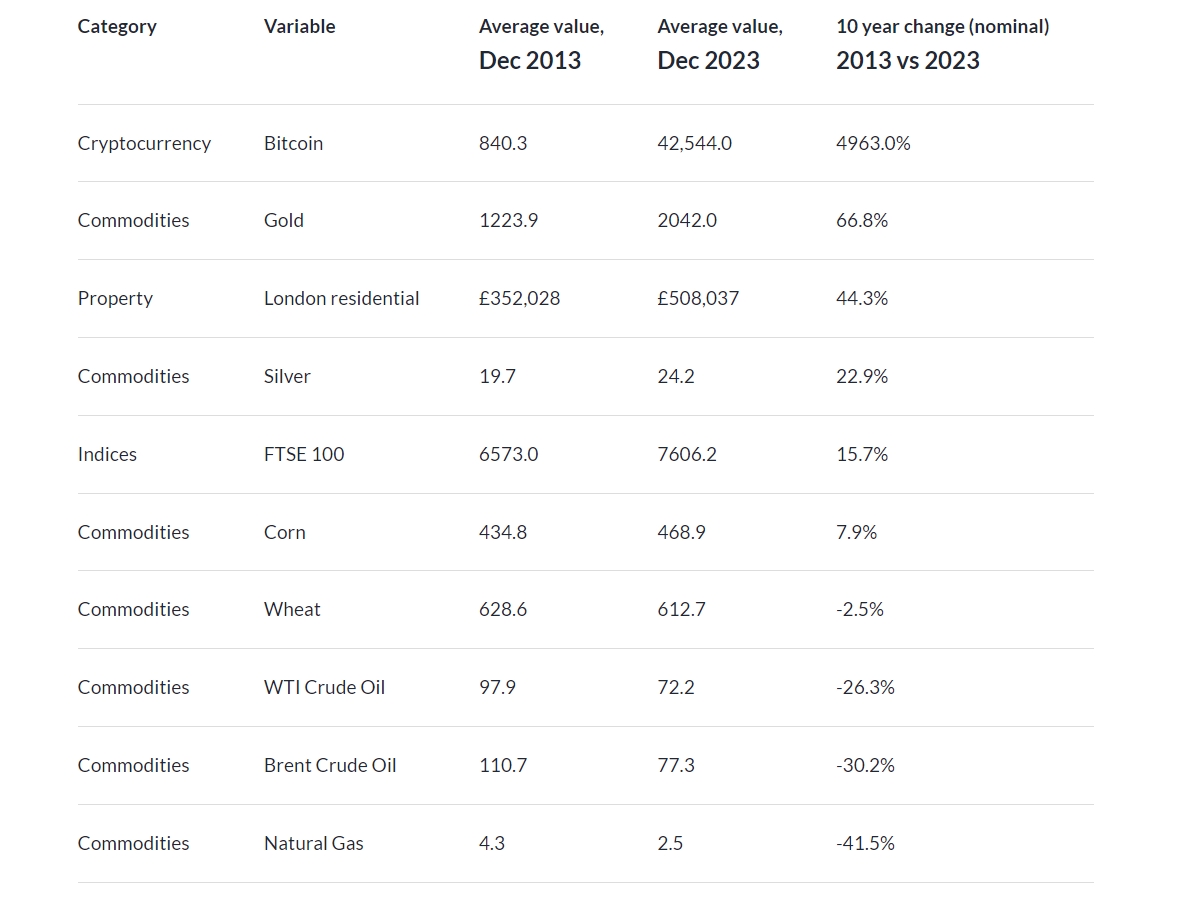Select the Gold variable cell
The height and width of the screenshot is (903, 1186).
pos(283,220)
